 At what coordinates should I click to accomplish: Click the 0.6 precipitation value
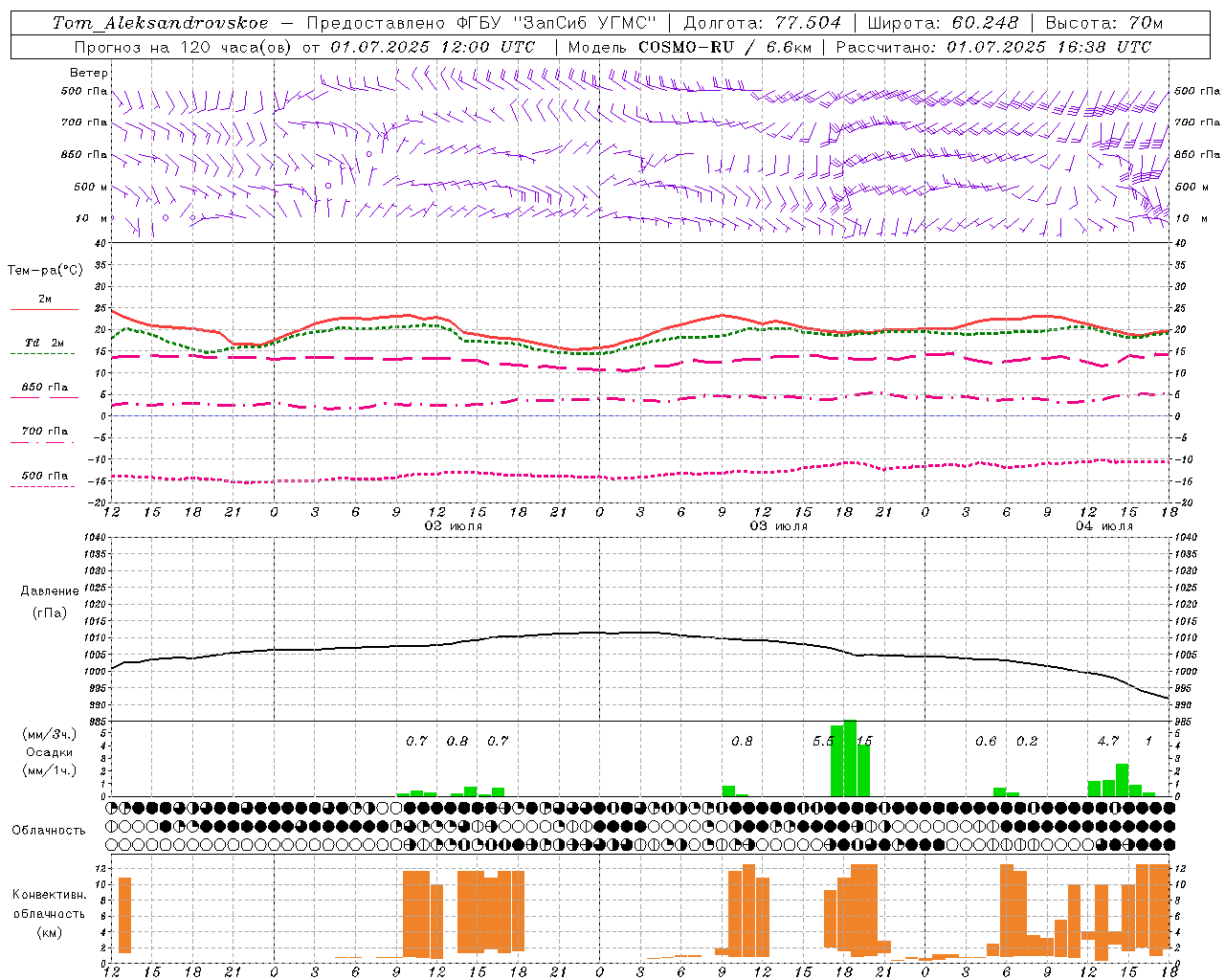tap(986, 741)
